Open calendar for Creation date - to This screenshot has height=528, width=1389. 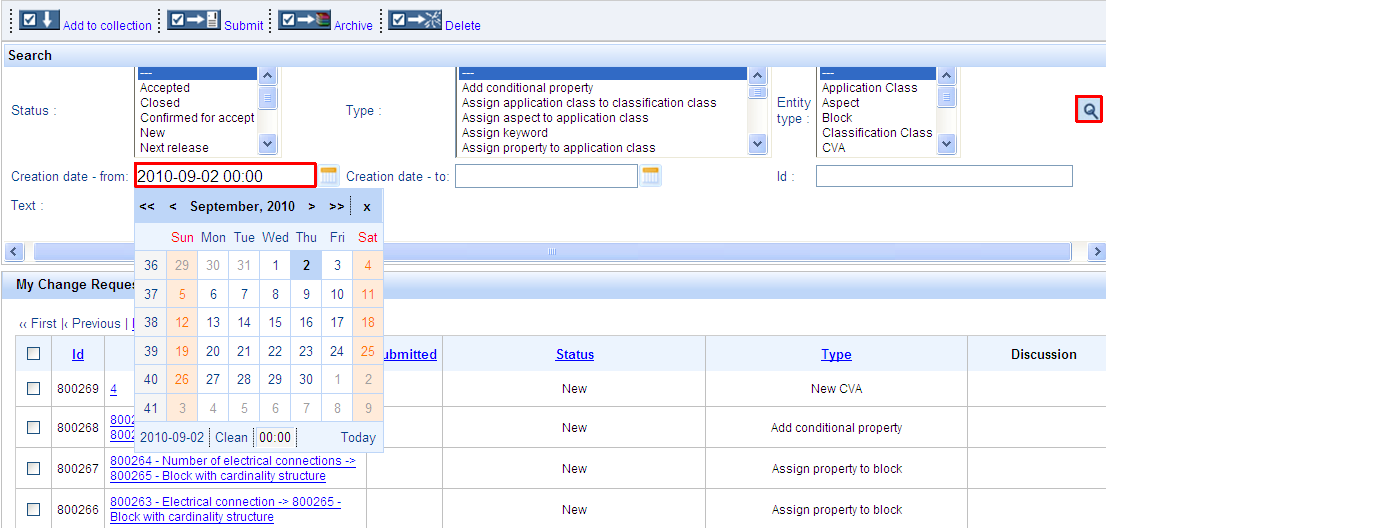coord(651,176)
